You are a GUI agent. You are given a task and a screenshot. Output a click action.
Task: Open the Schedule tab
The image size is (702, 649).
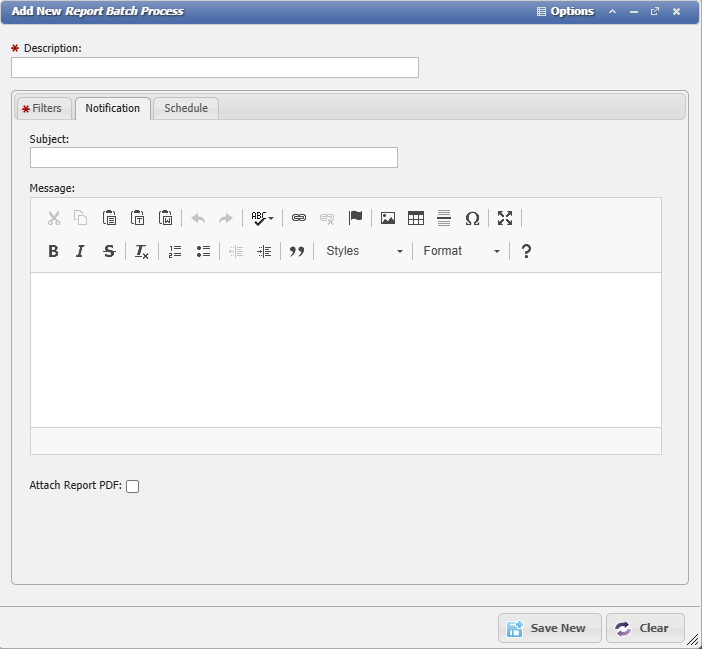coord(186,108)
